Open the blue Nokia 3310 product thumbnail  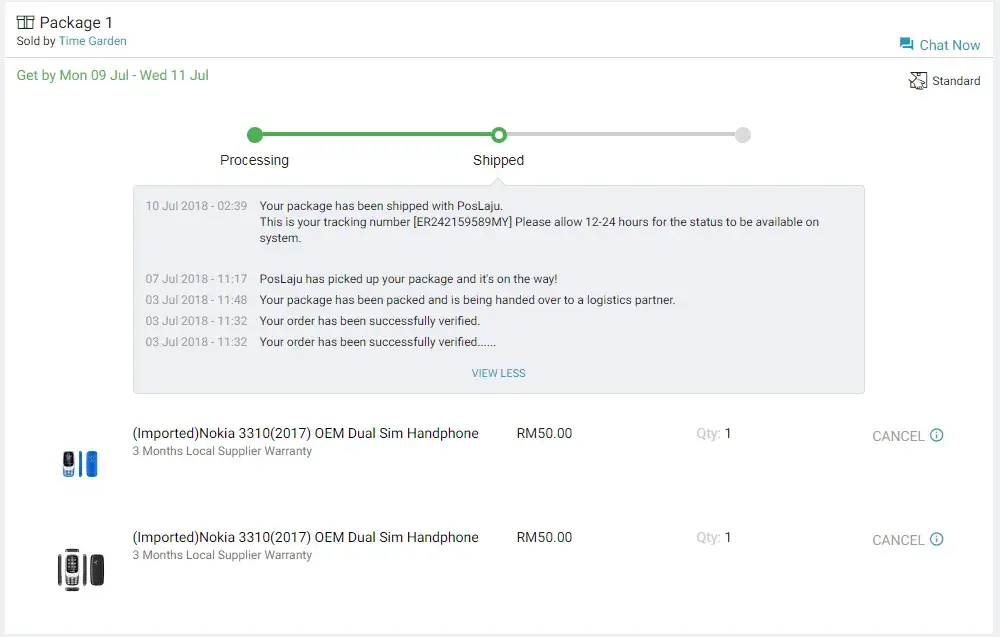click(x=80, y=464)
